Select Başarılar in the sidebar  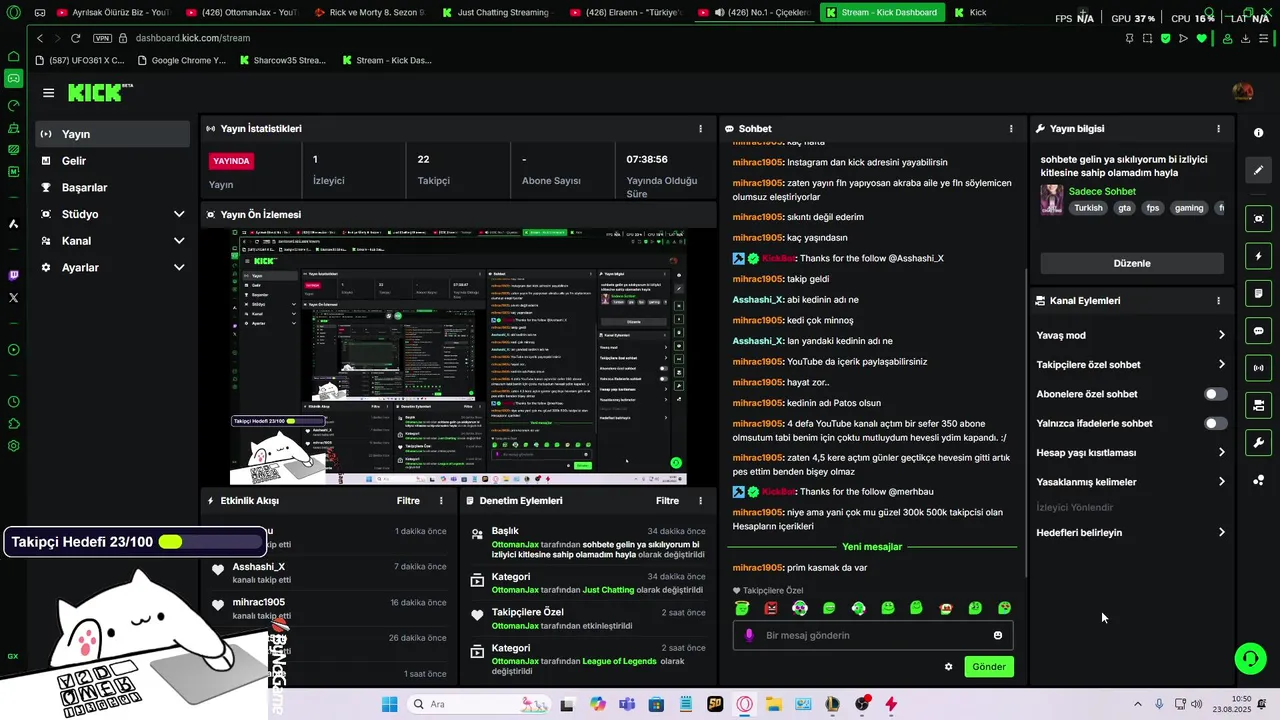[x=113, y=188]
